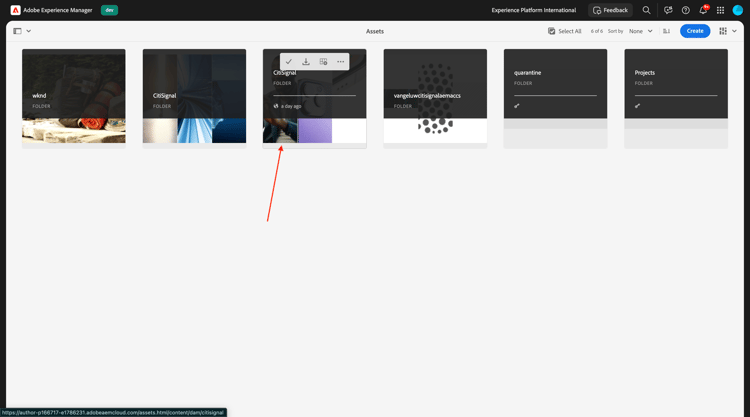Screen dimensions: 750x417
Task: Toggle the sort direction icon
Action: 666,31
